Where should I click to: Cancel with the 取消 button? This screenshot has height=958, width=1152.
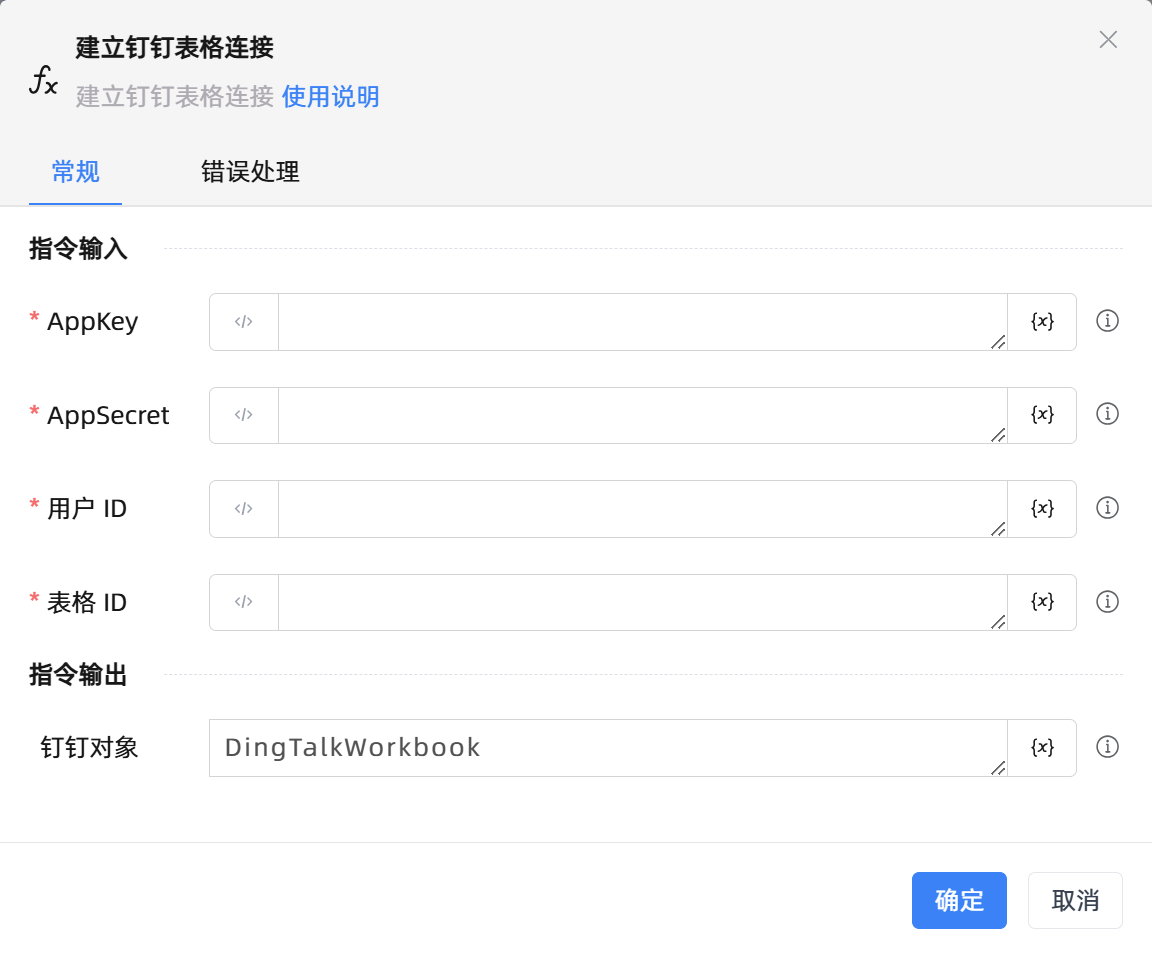tap(1075, 901)
